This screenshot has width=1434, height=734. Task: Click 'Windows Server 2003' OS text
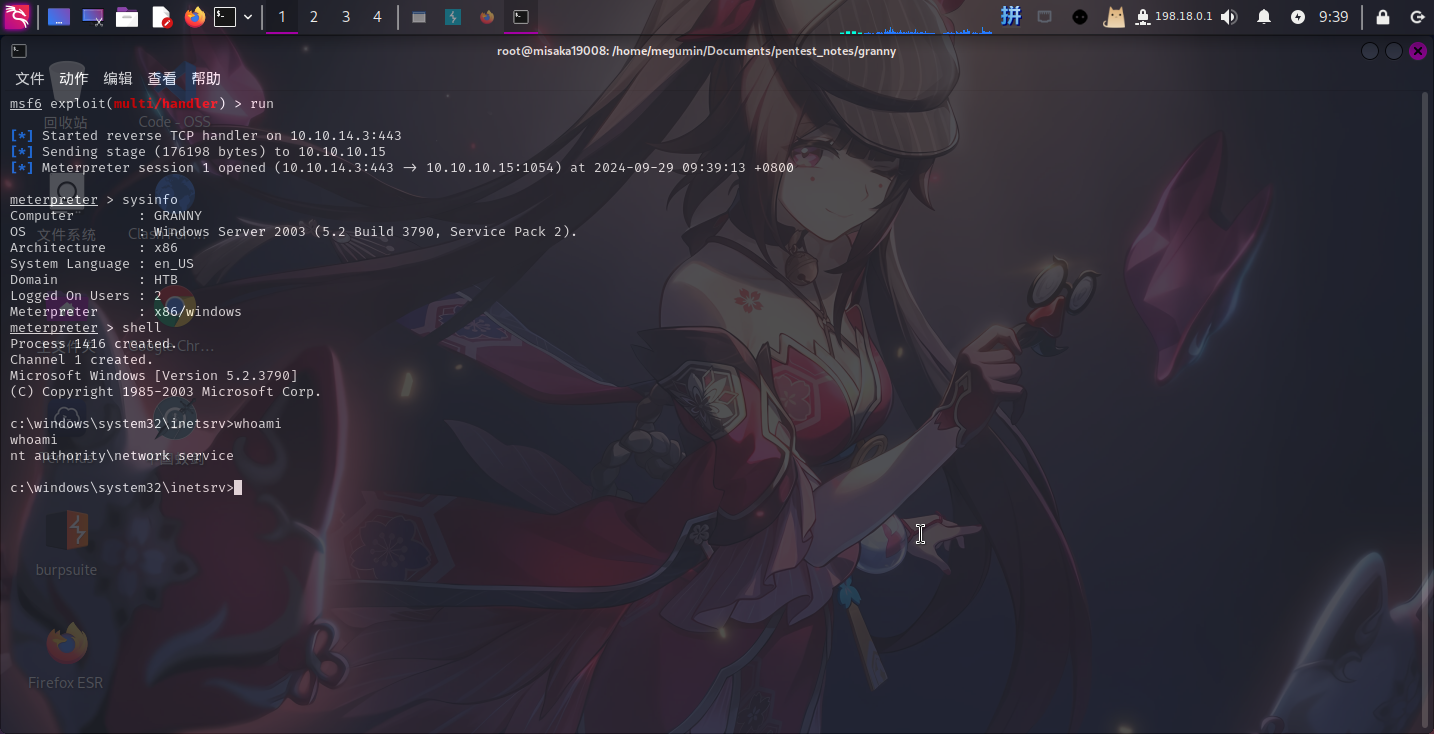[230, 232]
